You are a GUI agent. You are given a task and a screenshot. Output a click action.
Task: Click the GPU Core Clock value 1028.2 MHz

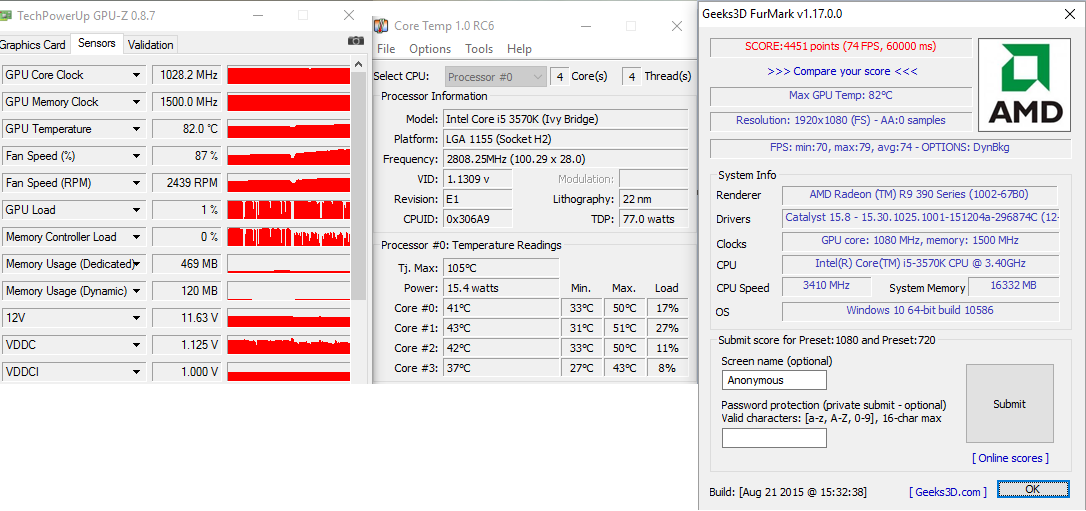[186, 75]
